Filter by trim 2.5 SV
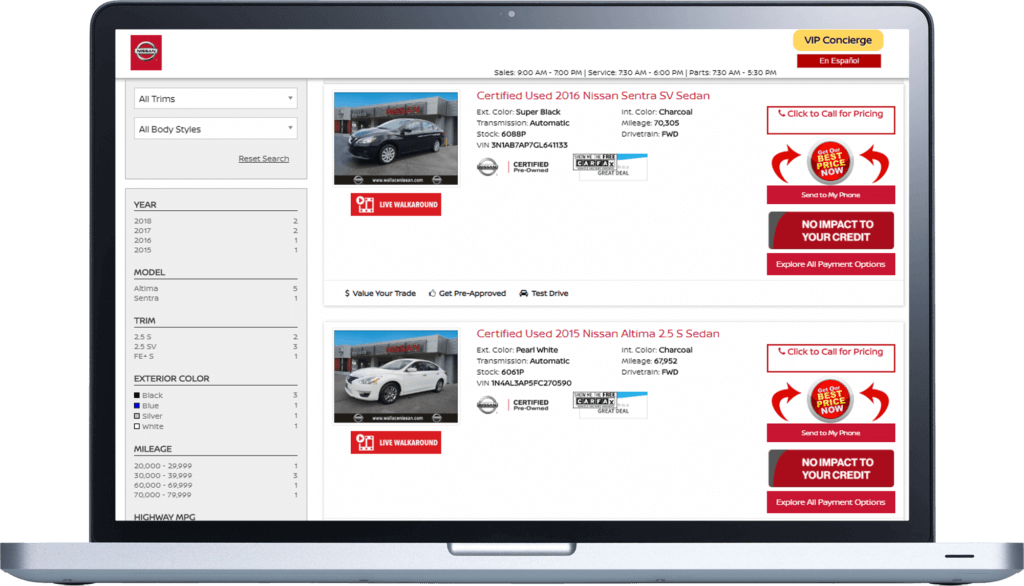1024x586 pixels. [x=145, y=346]
